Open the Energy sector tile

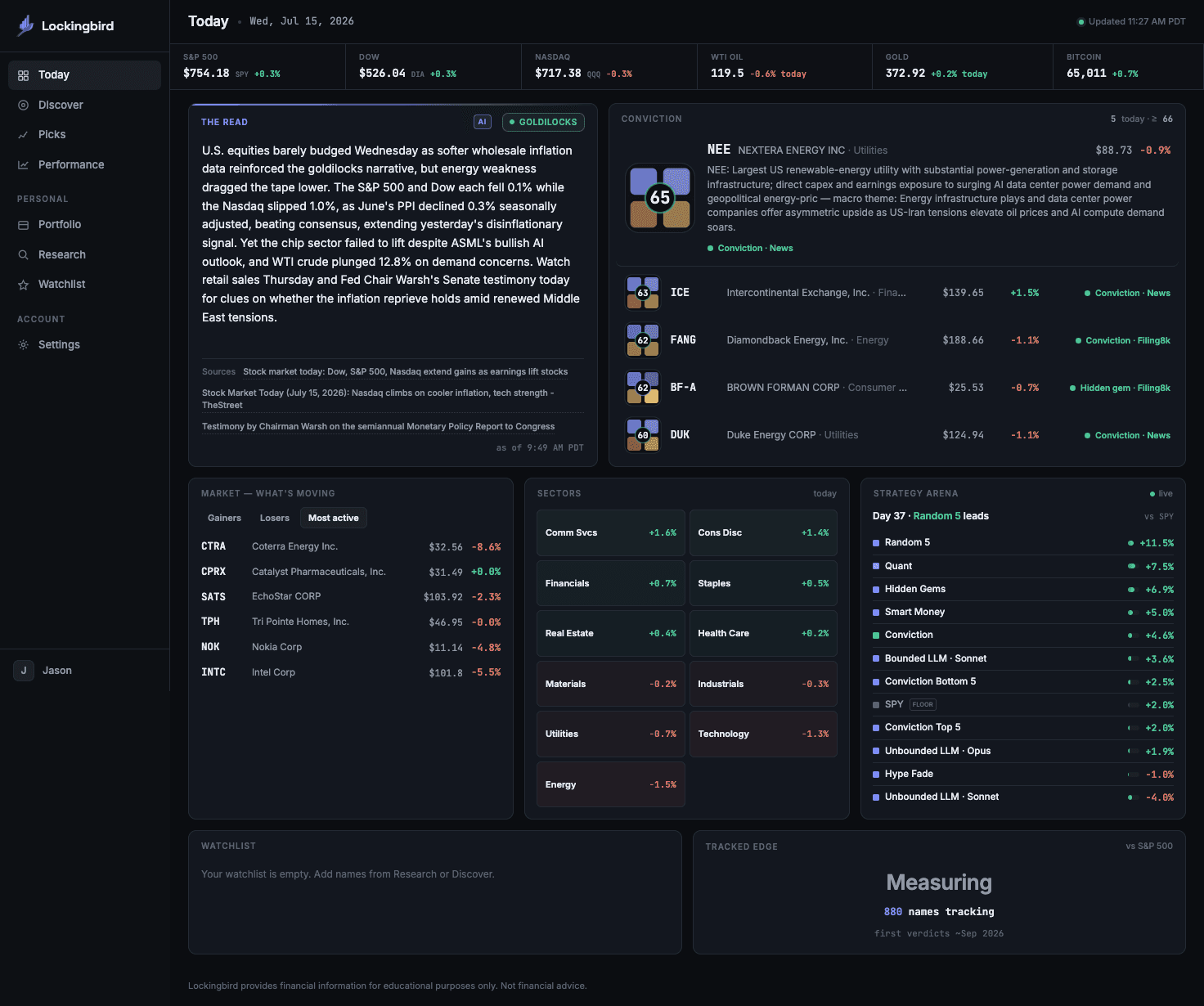611,784
